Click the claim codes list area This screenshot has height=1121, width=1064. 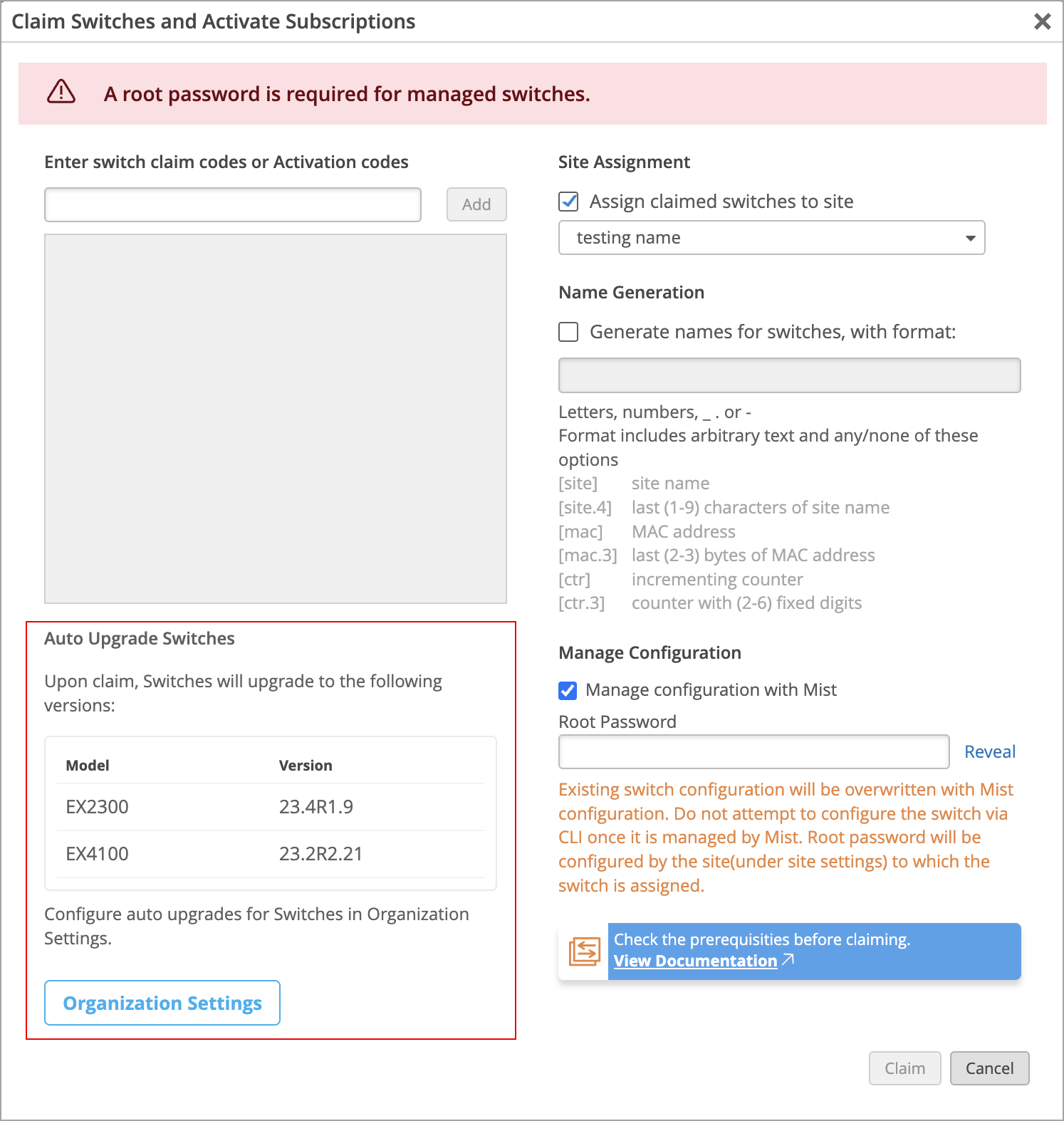pos(276,419)
